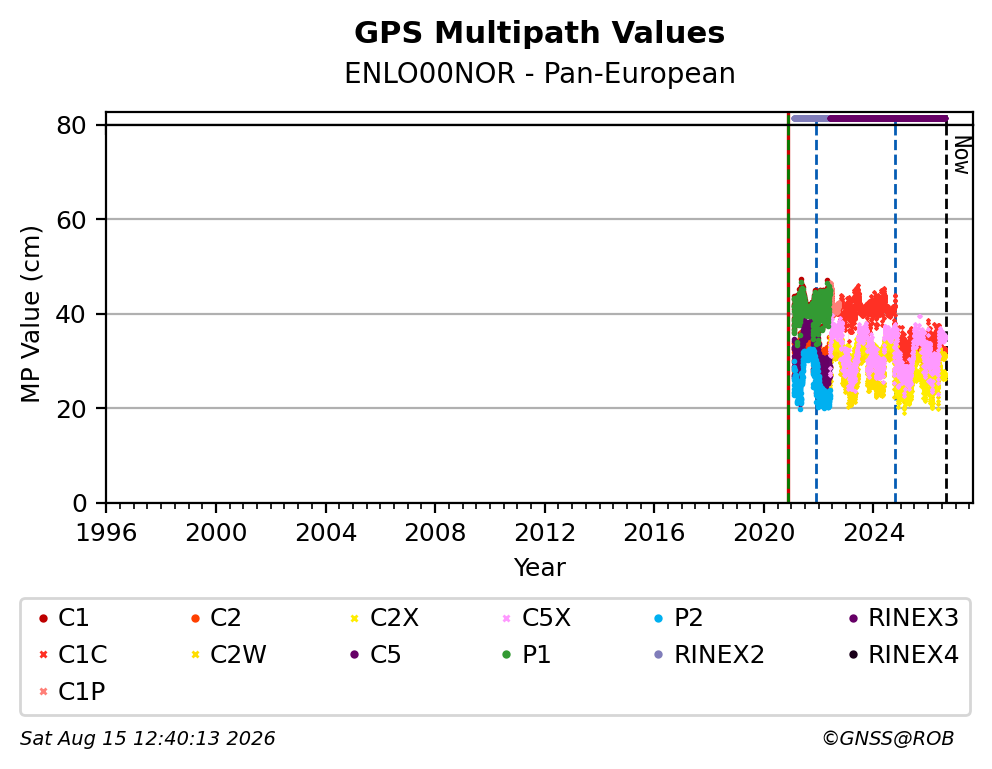
Task: Click the 2020 tick label on Year axis
Action: [x=764, y=533]
